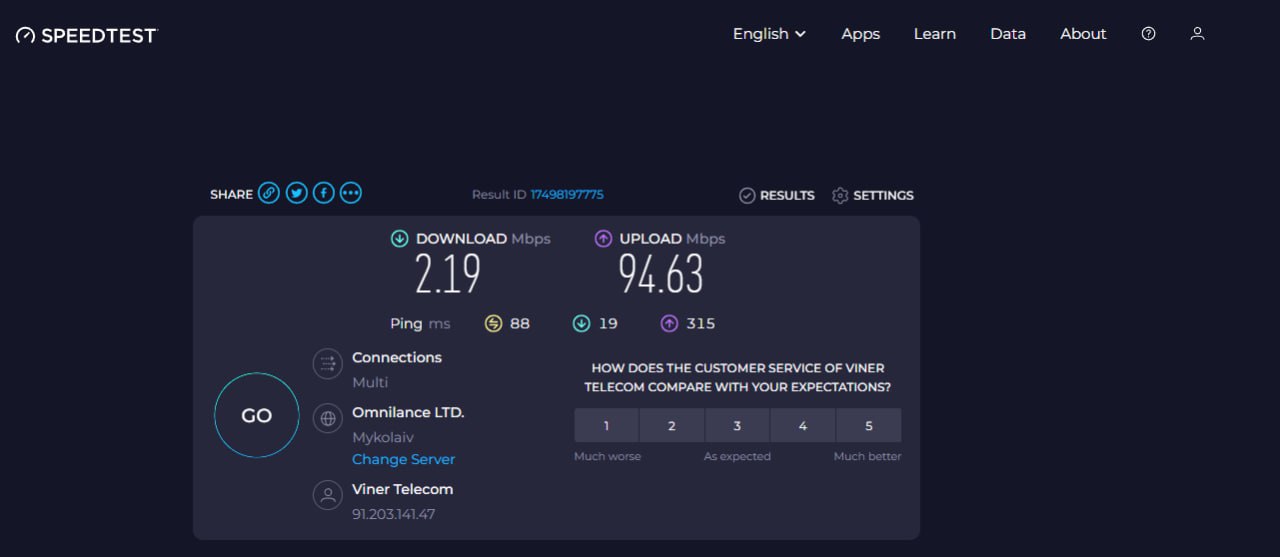The height and width of the screenshot is (557, 1280).
Task: Start the test with the GO button
Action: 257,415
